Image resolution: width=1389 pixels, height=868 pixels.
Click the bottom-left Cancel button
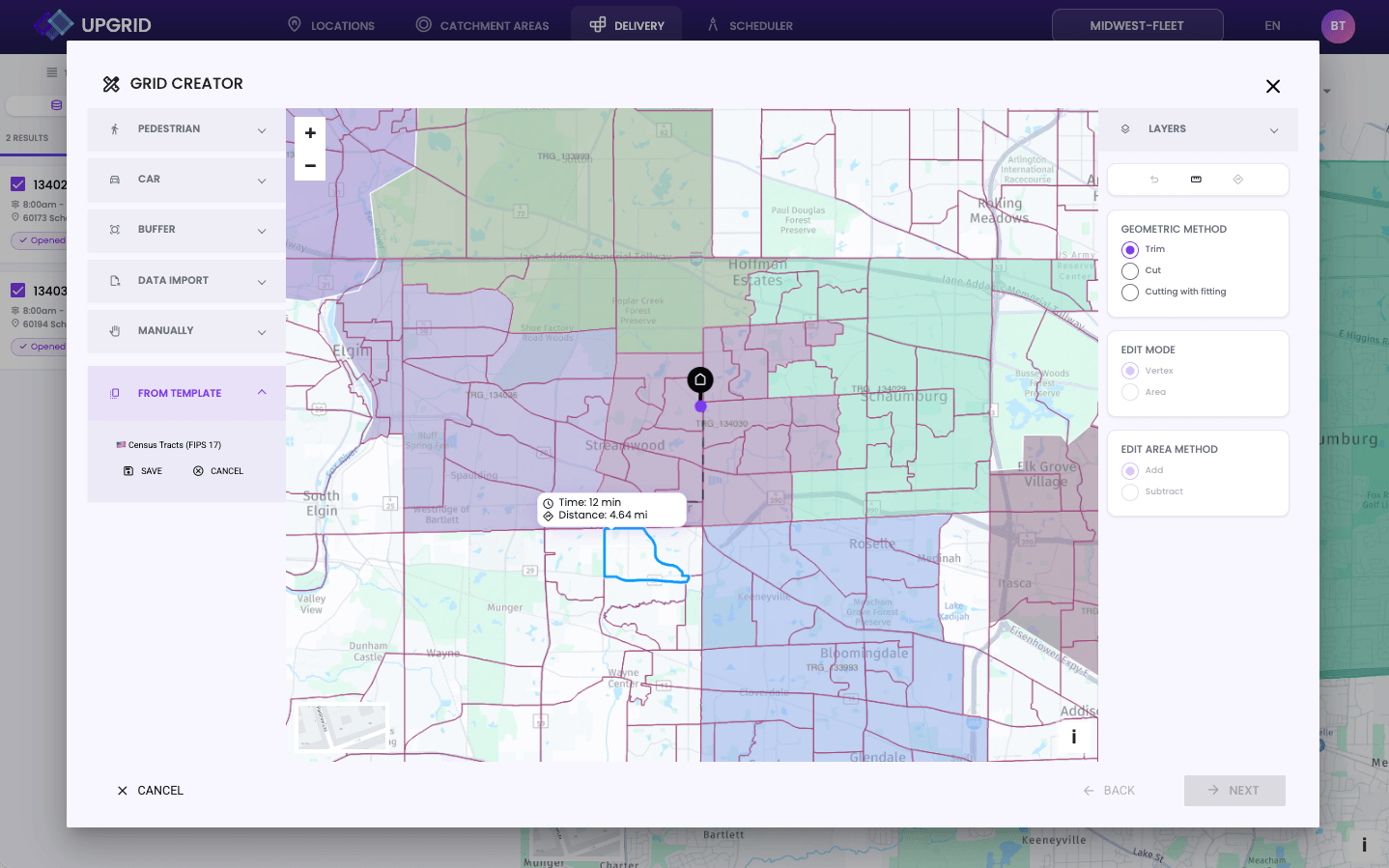point(150,791)
